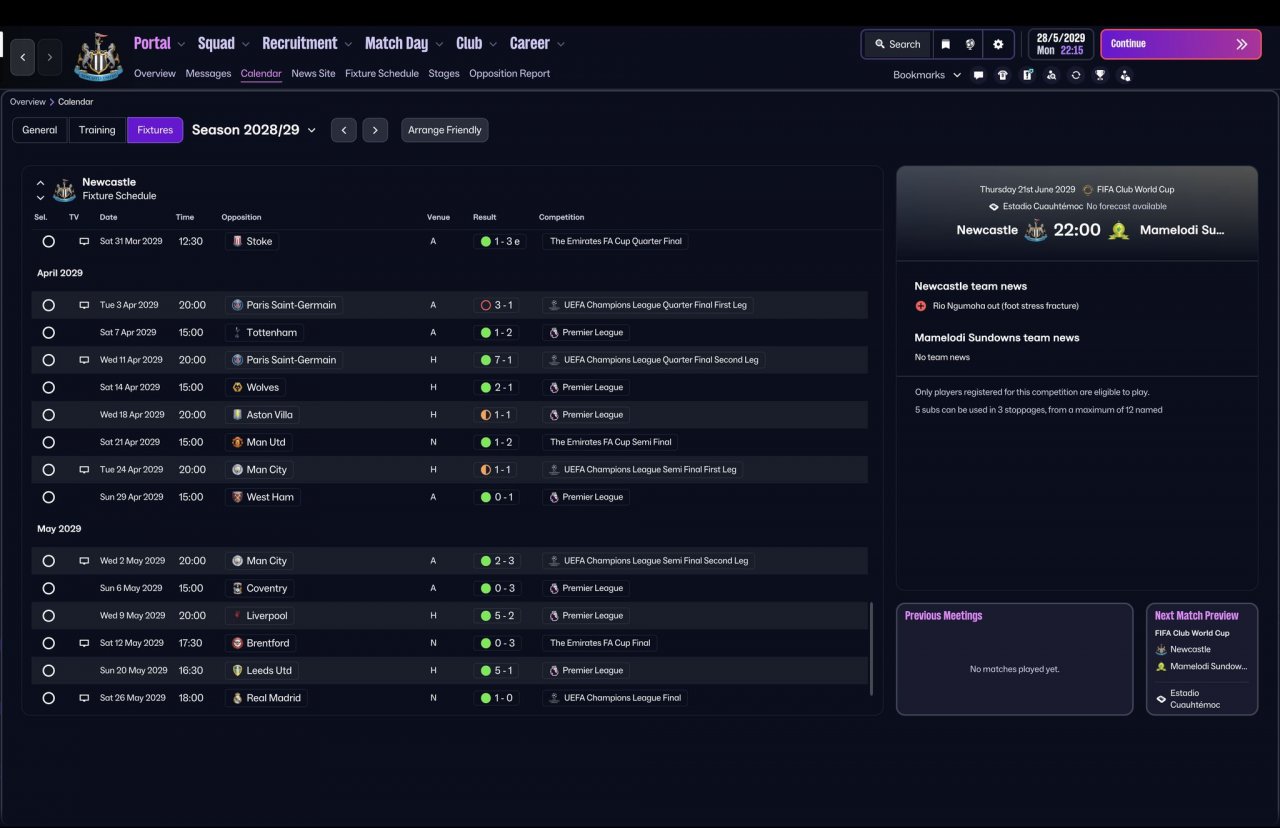Select the Man Utd fixture radio circle
The width and height of the screenshot is (1280, 828).
pos(48,442)
